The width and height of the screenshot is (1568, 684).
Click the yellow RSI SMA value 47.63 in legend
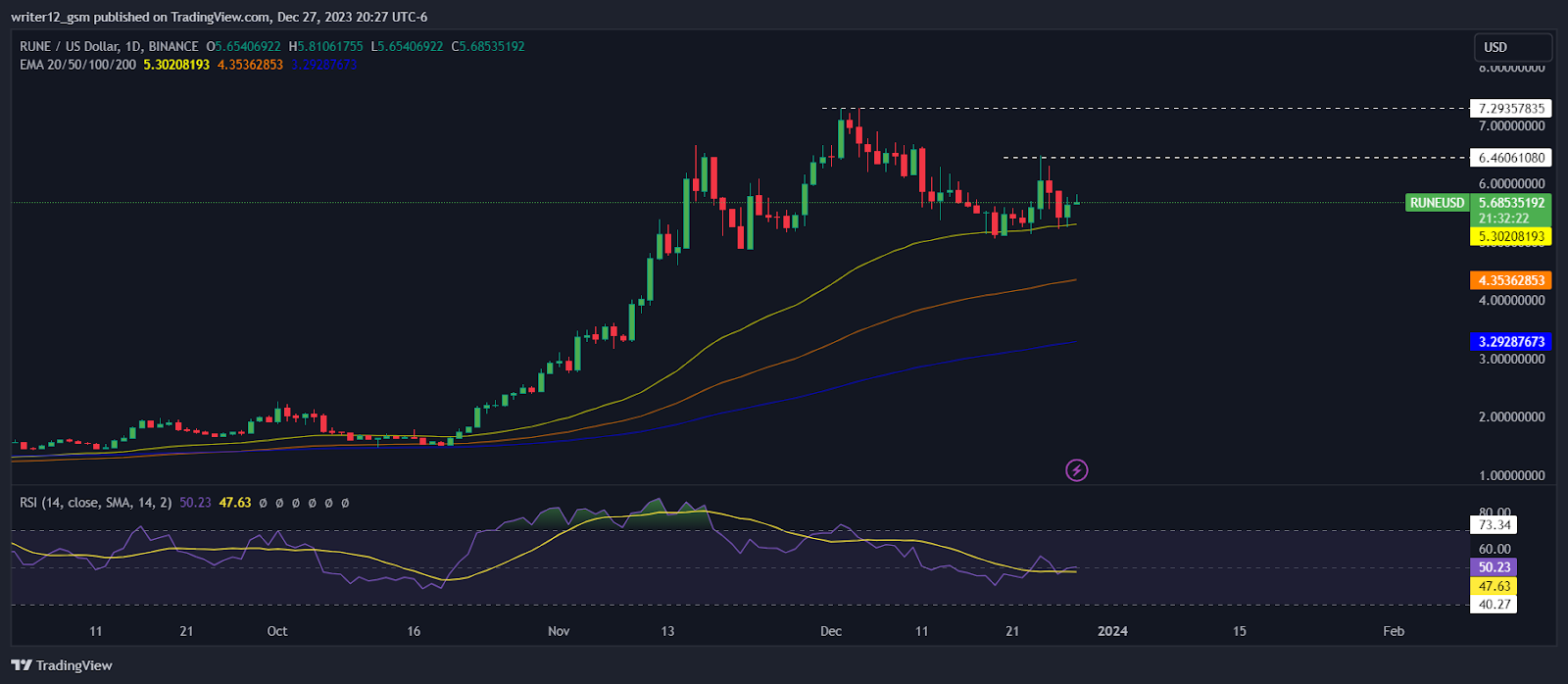pos(234,503)
